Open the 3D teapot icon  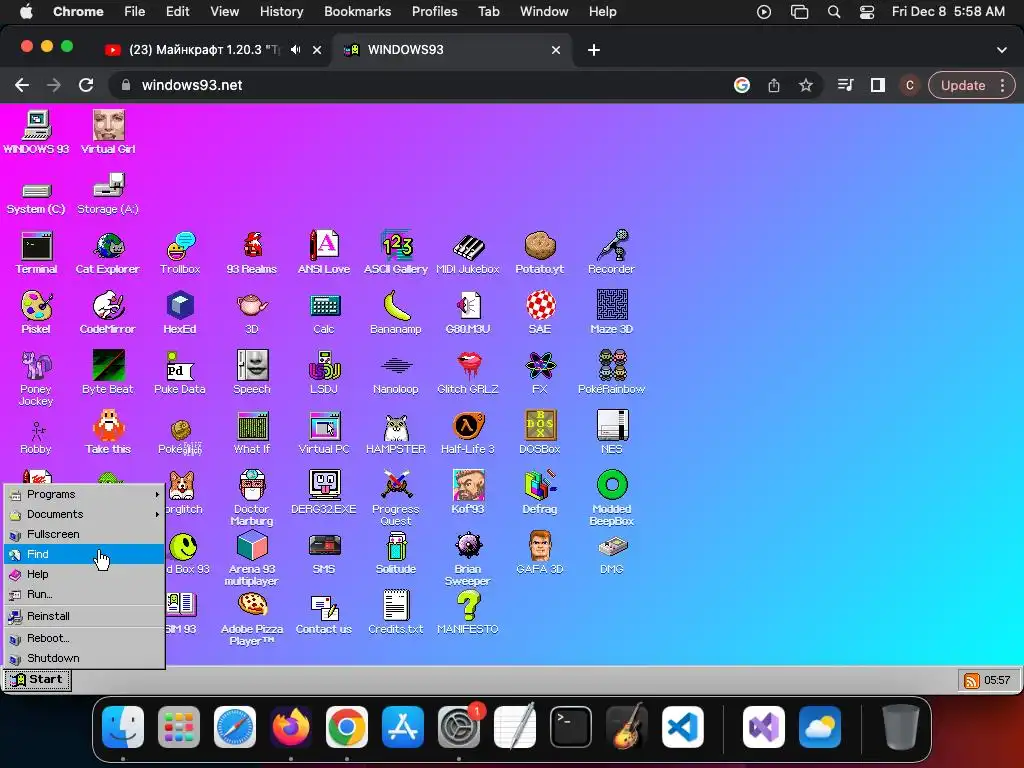tap(252, 313)
